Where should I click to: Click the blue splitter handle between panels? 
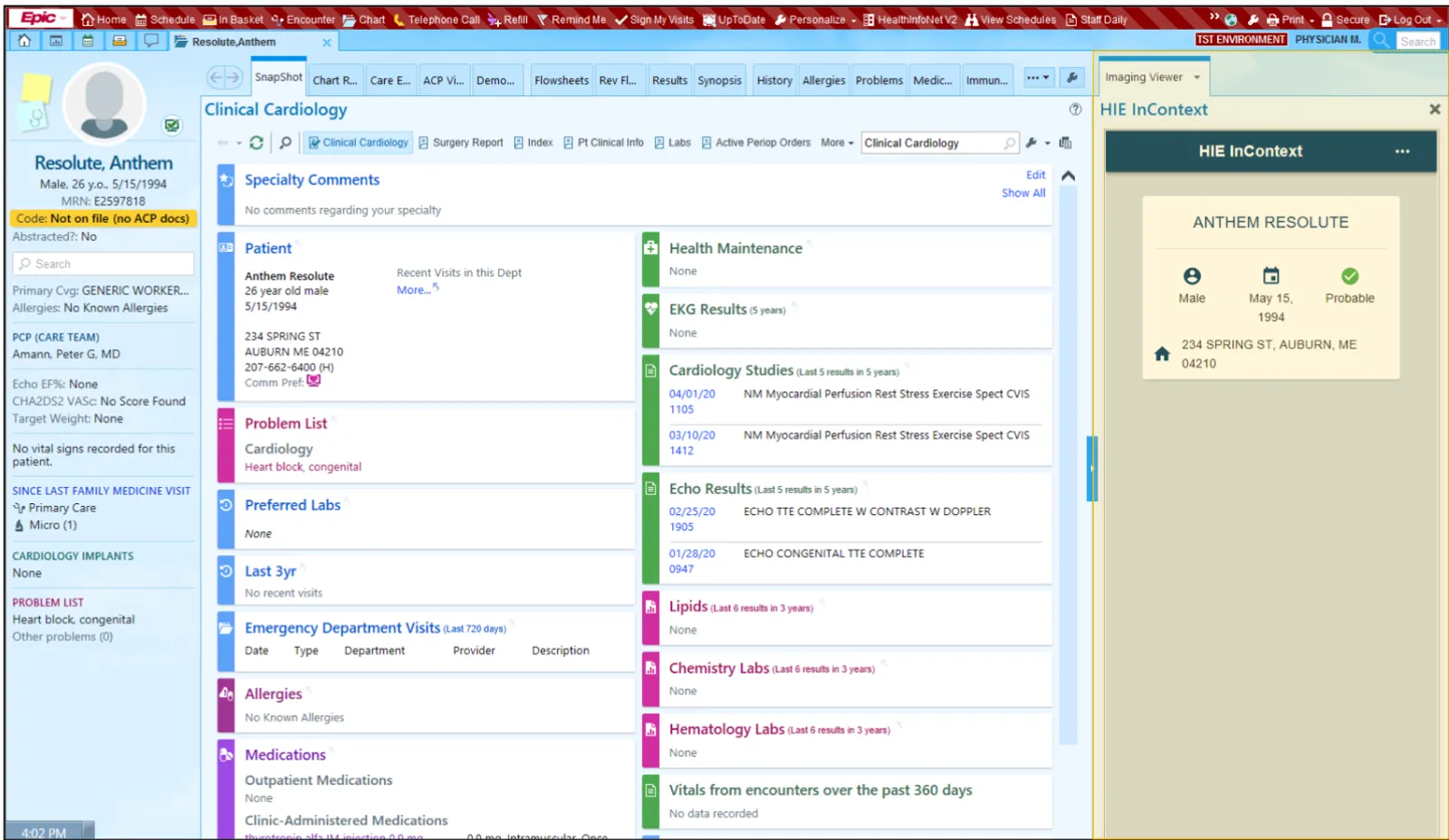click(1092, 469)
